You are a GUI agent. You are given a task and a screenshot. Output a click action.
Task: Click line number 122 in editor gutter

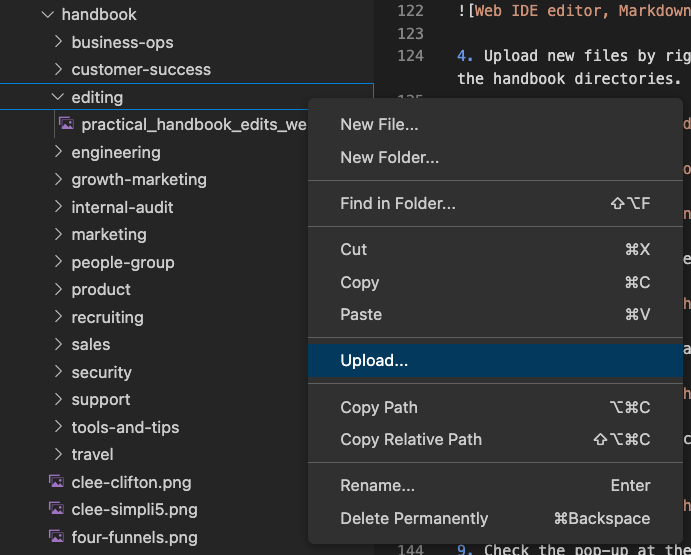410,11
